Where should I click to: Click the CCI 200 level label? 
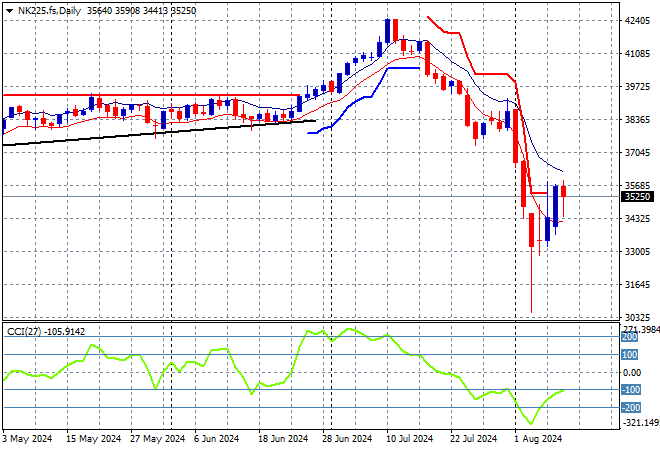(631, 336)
